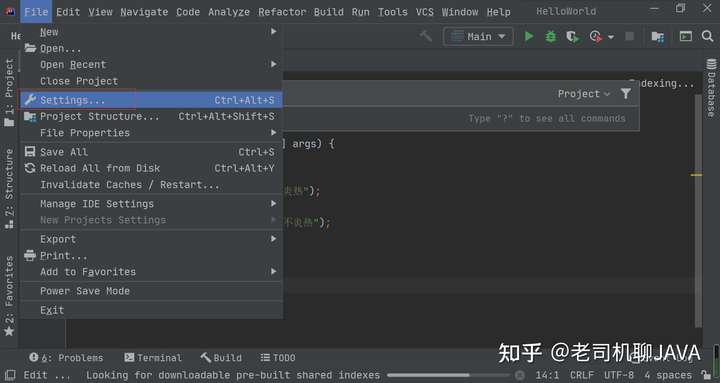The height and width of the screenshot is (383, 720).
Task: Click the UTF-8 encoding indicator
Action: pyautogui.click(x=619, y=375)
